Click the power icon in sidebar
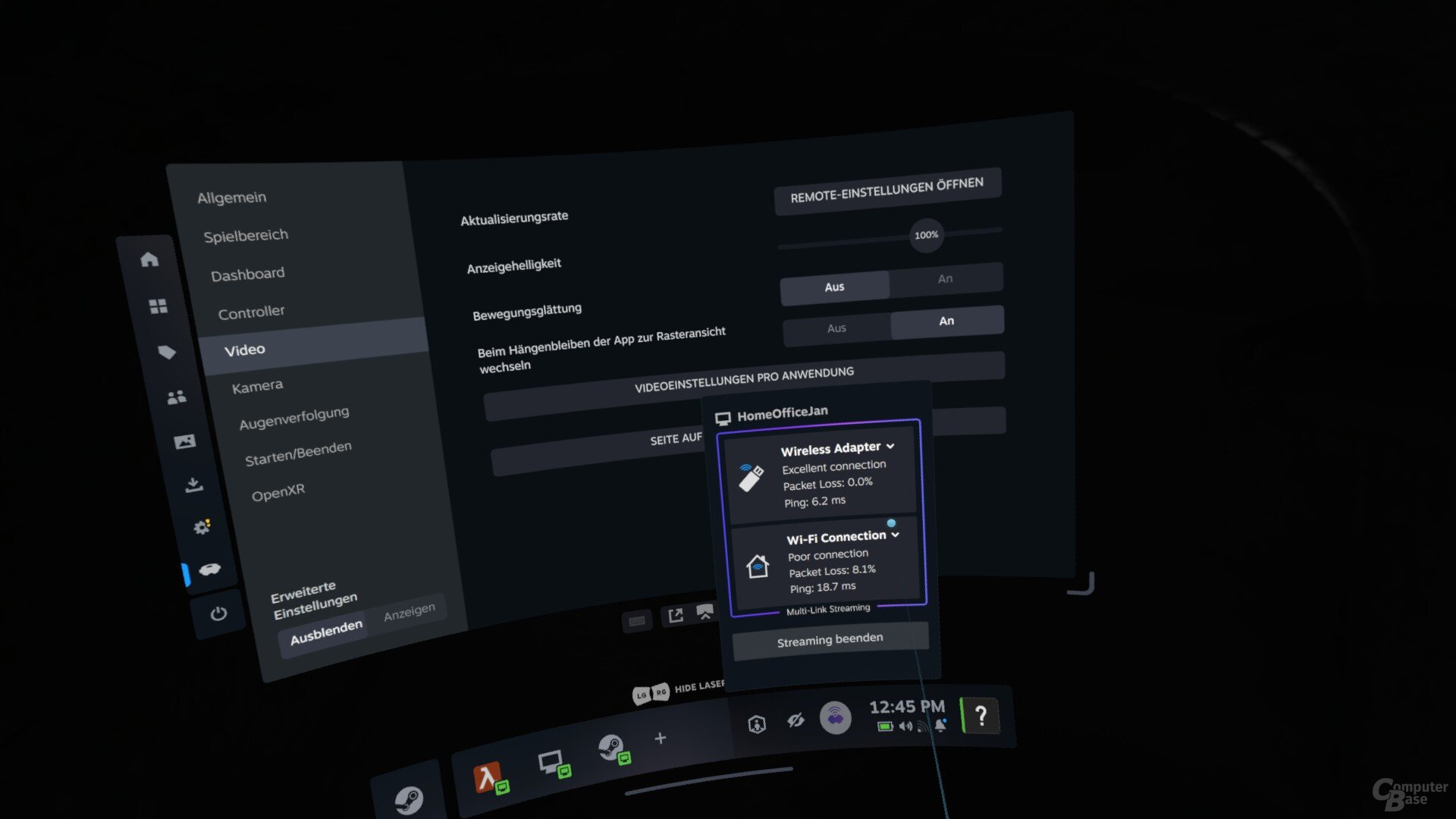Image resolution: width=1456 pixels, height=819 pixels. 218,613
